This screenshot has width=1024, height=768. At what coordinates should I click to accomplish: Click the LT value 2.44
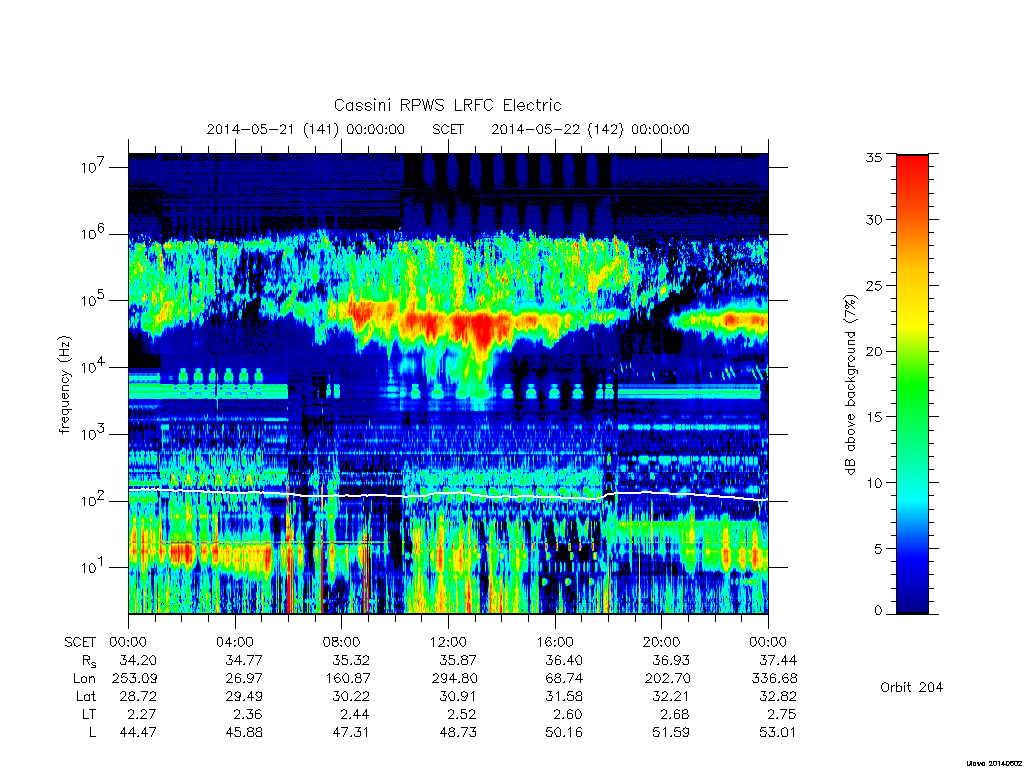tap(355, 714)
